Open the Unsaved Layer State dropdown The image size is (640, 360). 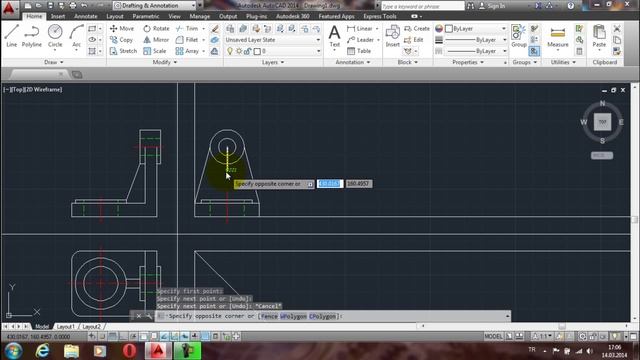(x=273, y=40)
